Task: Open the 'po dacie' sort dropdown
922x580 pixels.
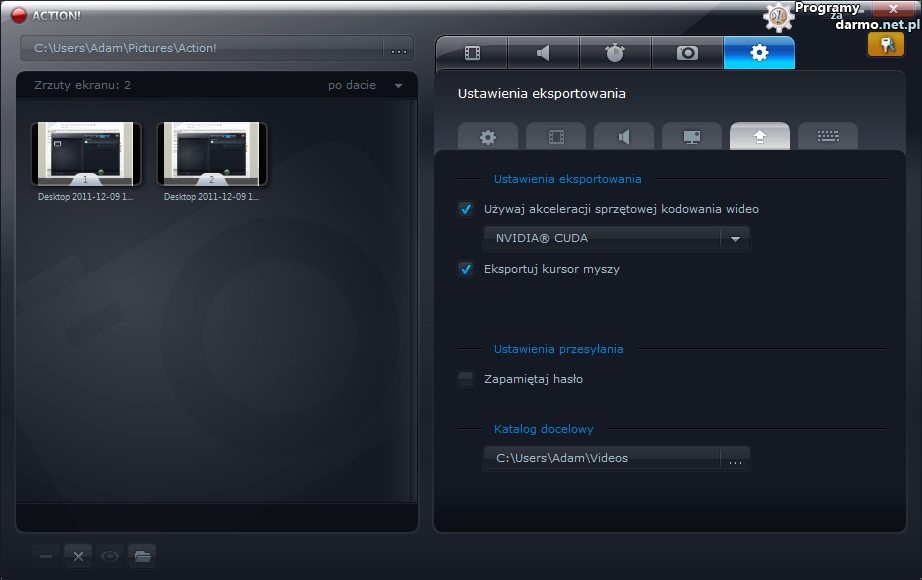Action: point(365,86)
